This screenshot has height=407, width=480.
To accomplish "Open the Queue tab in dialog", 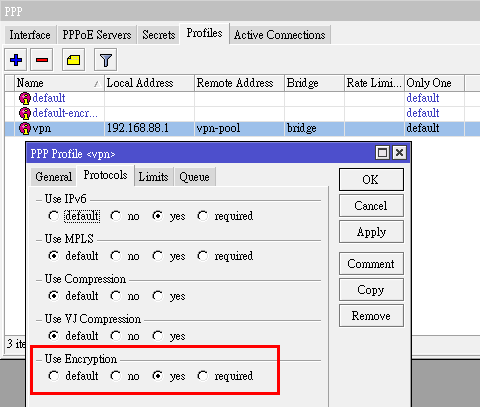I will click(194, 177).
